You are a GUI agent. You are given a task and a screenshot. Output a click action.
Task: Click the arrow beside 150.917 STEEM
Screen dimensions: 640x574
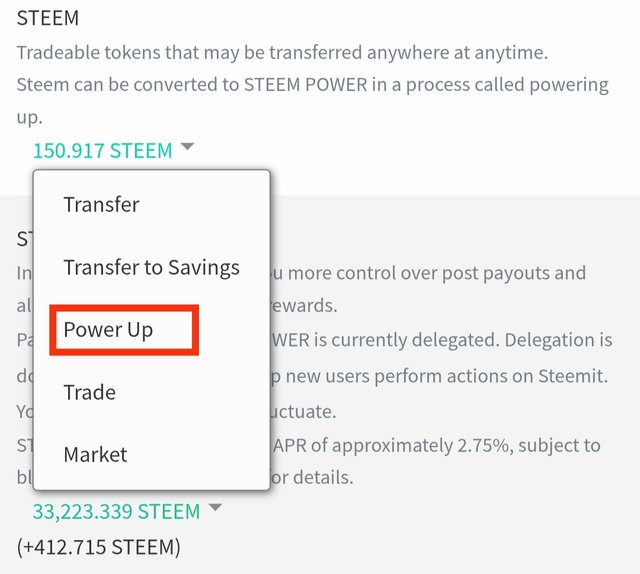click(187, 148)
